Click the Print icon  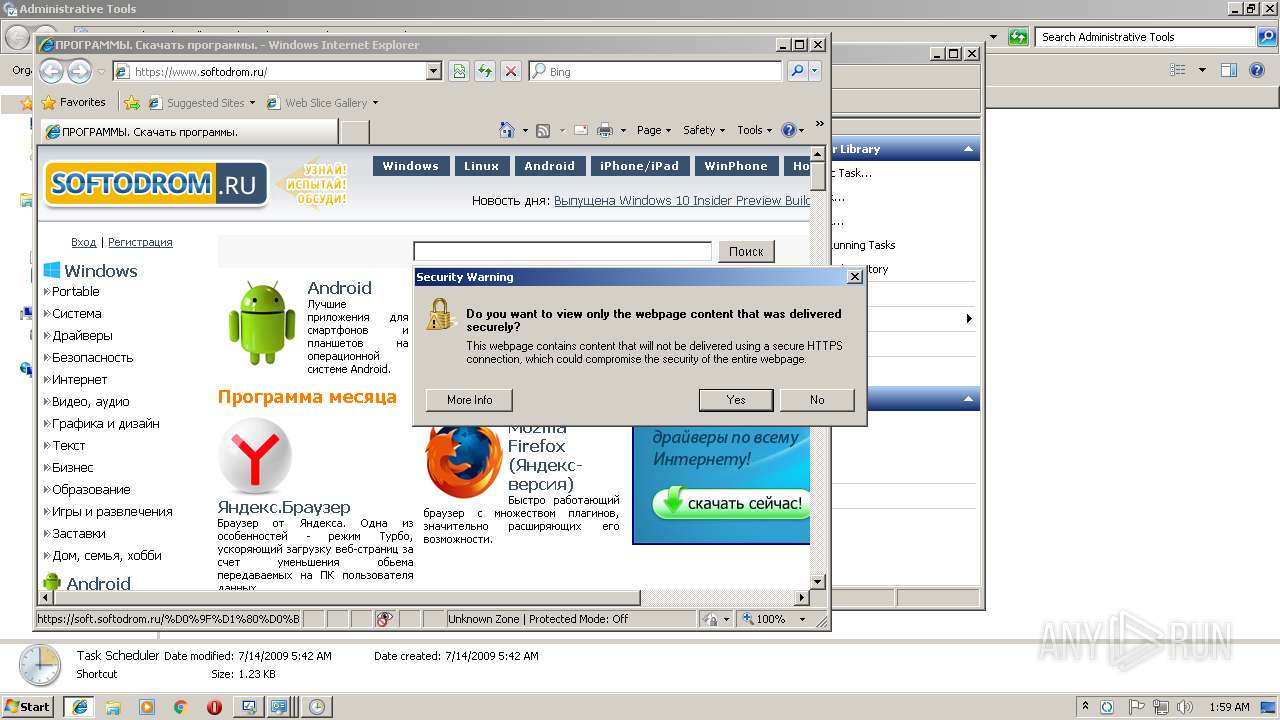click(605, 130)
